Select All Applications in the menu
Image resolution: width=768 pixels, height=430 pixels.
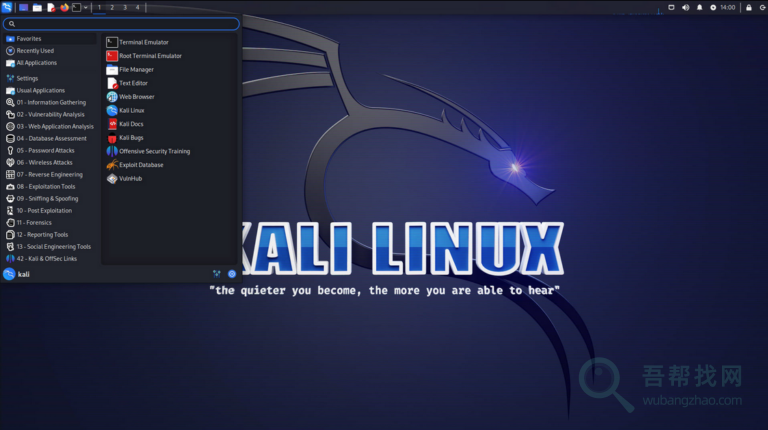tap(36, 62)
